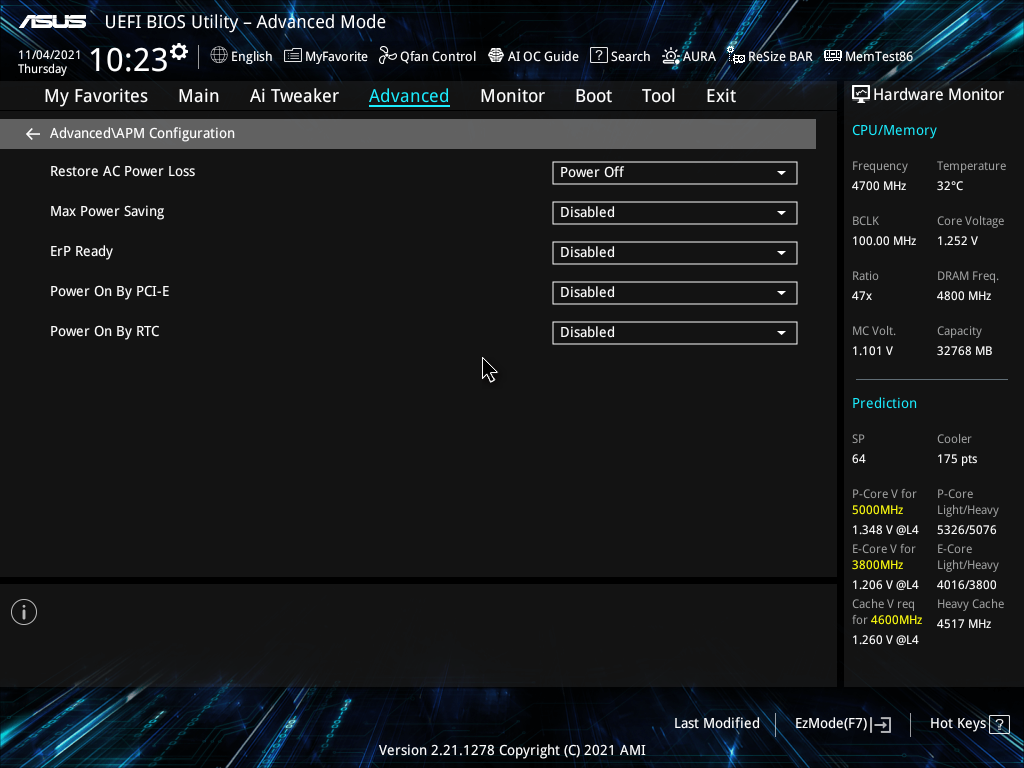Screen dimensions: 1024x768
Task: Click the Last Modified button
Action: pos(716,724)
